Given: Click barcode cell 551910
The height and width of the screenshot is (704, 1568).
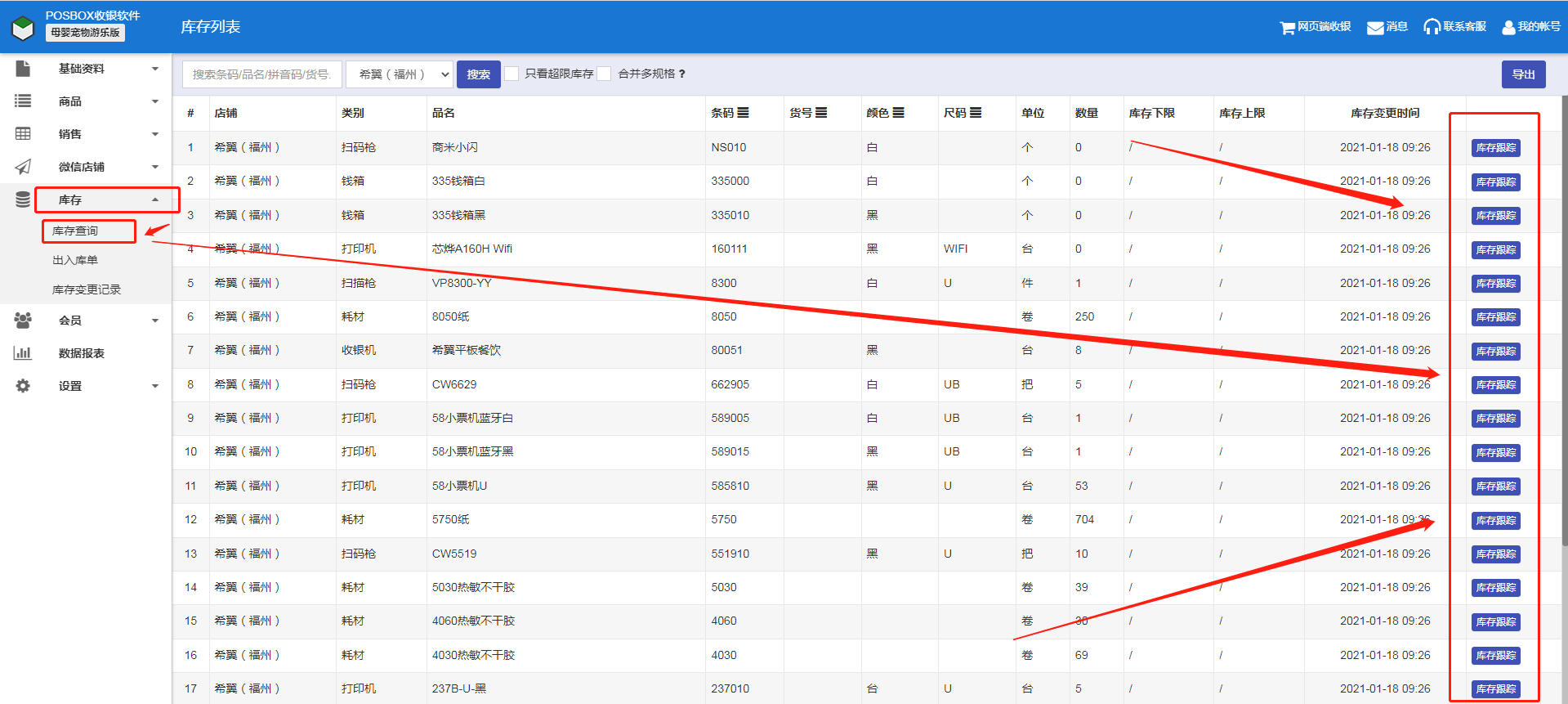Looking at the screenshot, I should [x=730, y=554].
